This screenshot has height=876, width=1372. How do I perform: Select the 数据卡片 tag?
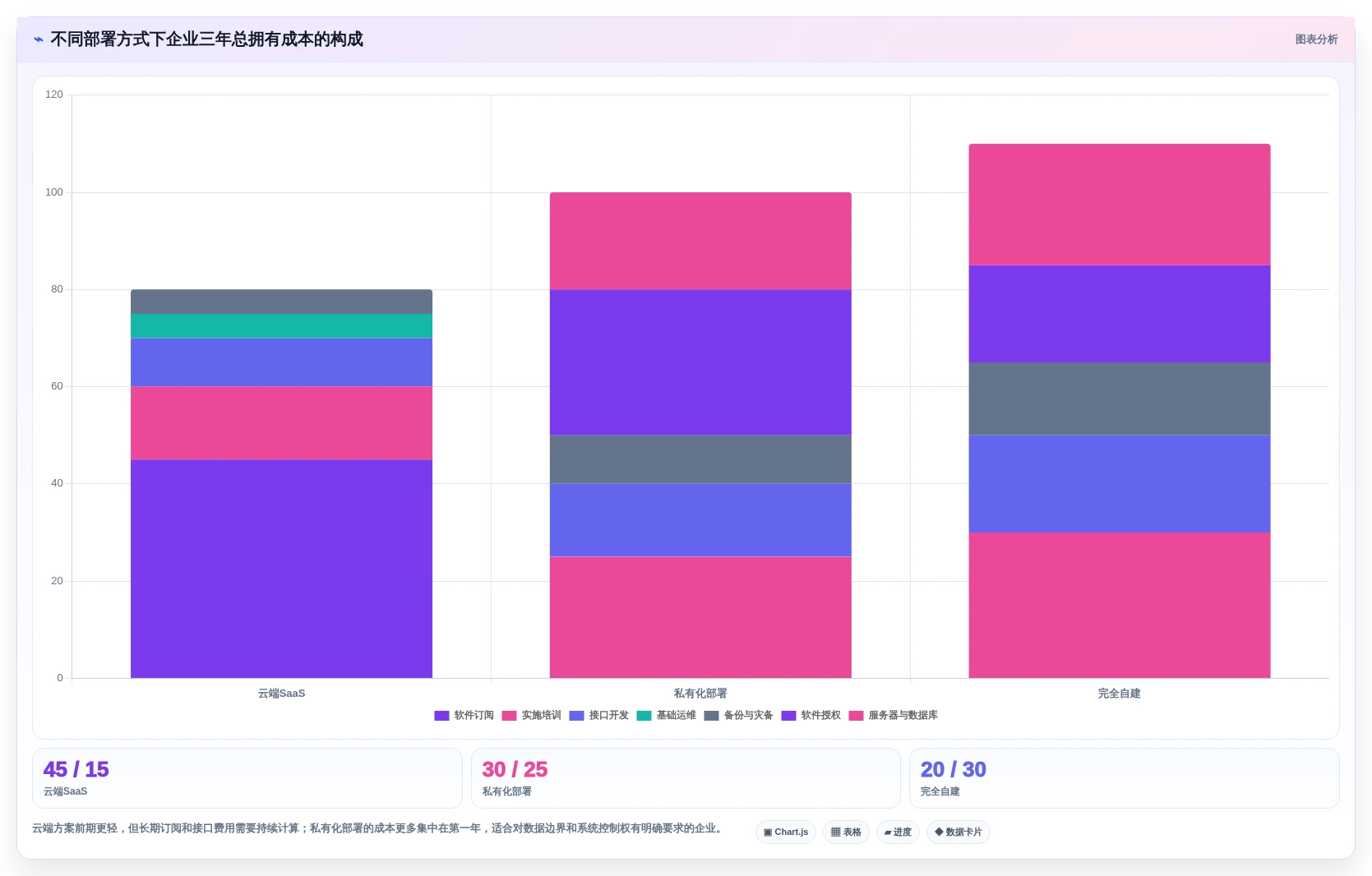coord(959,832)
